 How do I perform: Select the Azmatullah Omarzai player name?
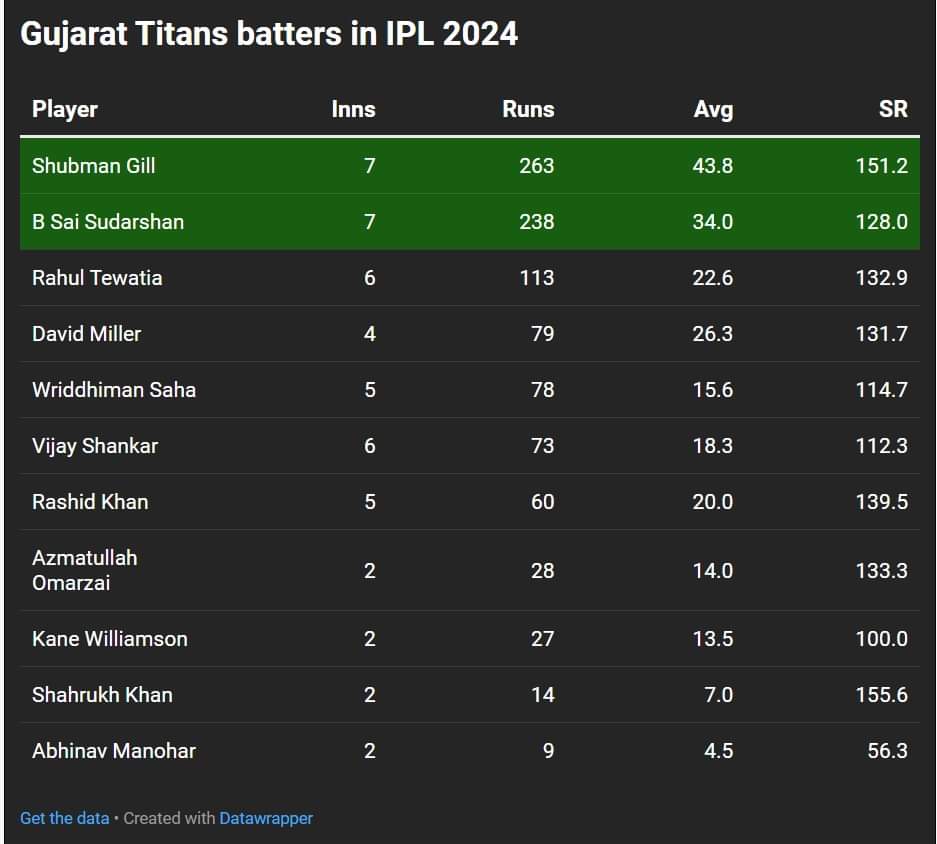(85, 570)
